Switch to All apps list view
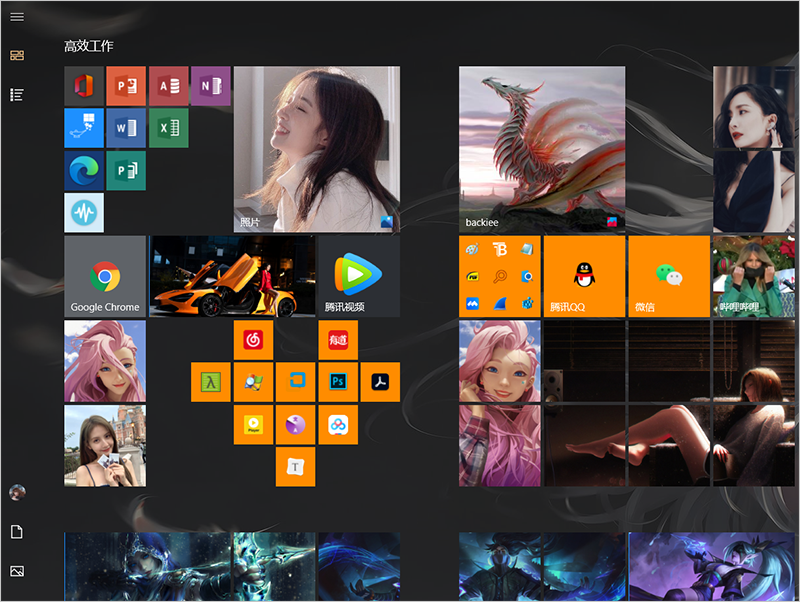 tap(17, 95)
